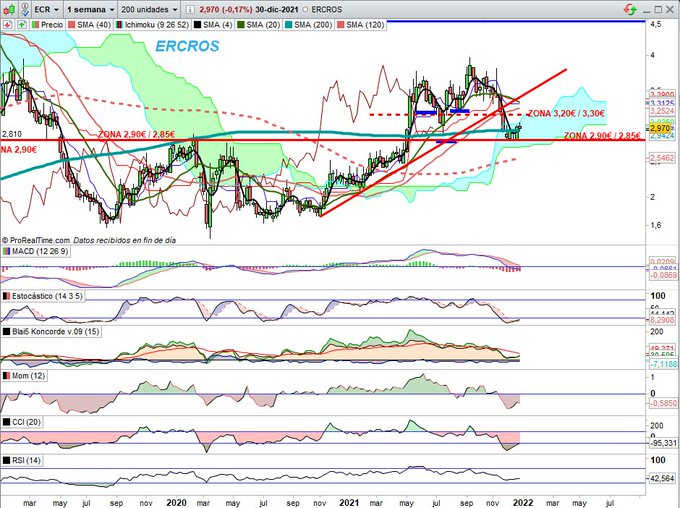Click the date '30-dic-2021' in header
Image resolution: width=680 pixels, height=508 pixels.
pyautogui.click(x=277, y=9)
